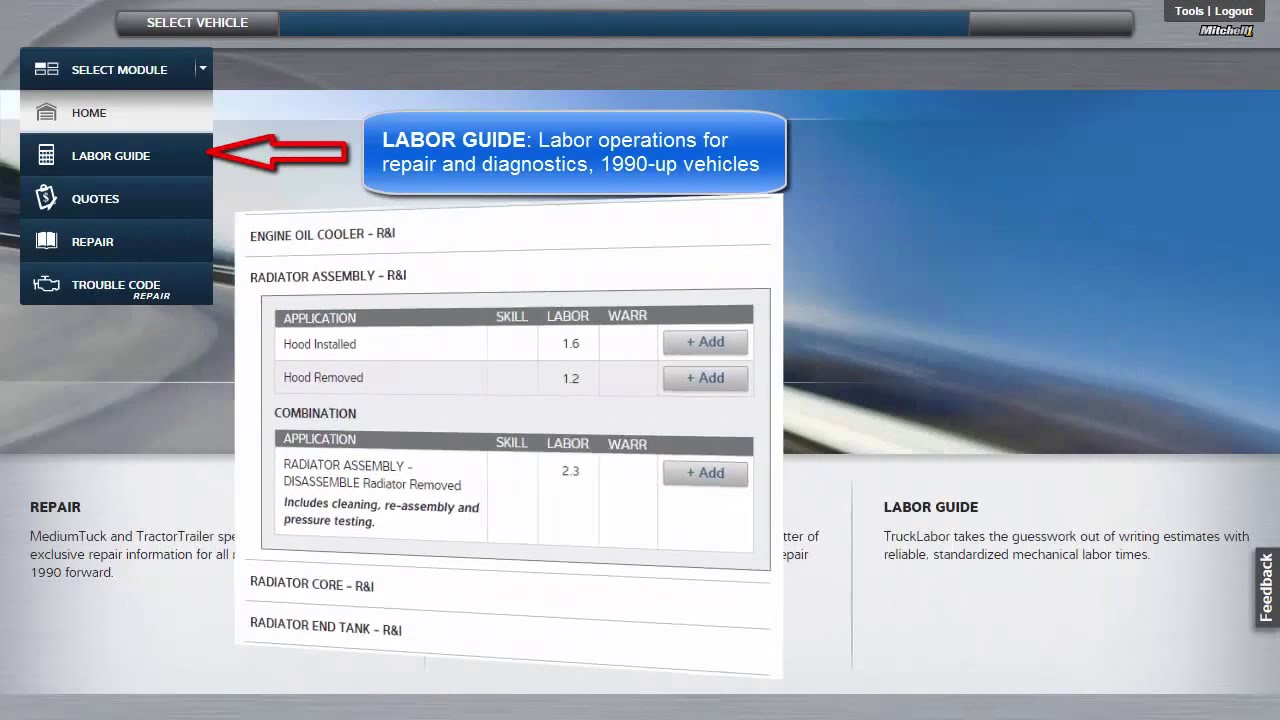Image resolution: width=1280 pixels, height=720 pixels.
Task: Add the Hood Removed labor row
Action: click(705, 378)
